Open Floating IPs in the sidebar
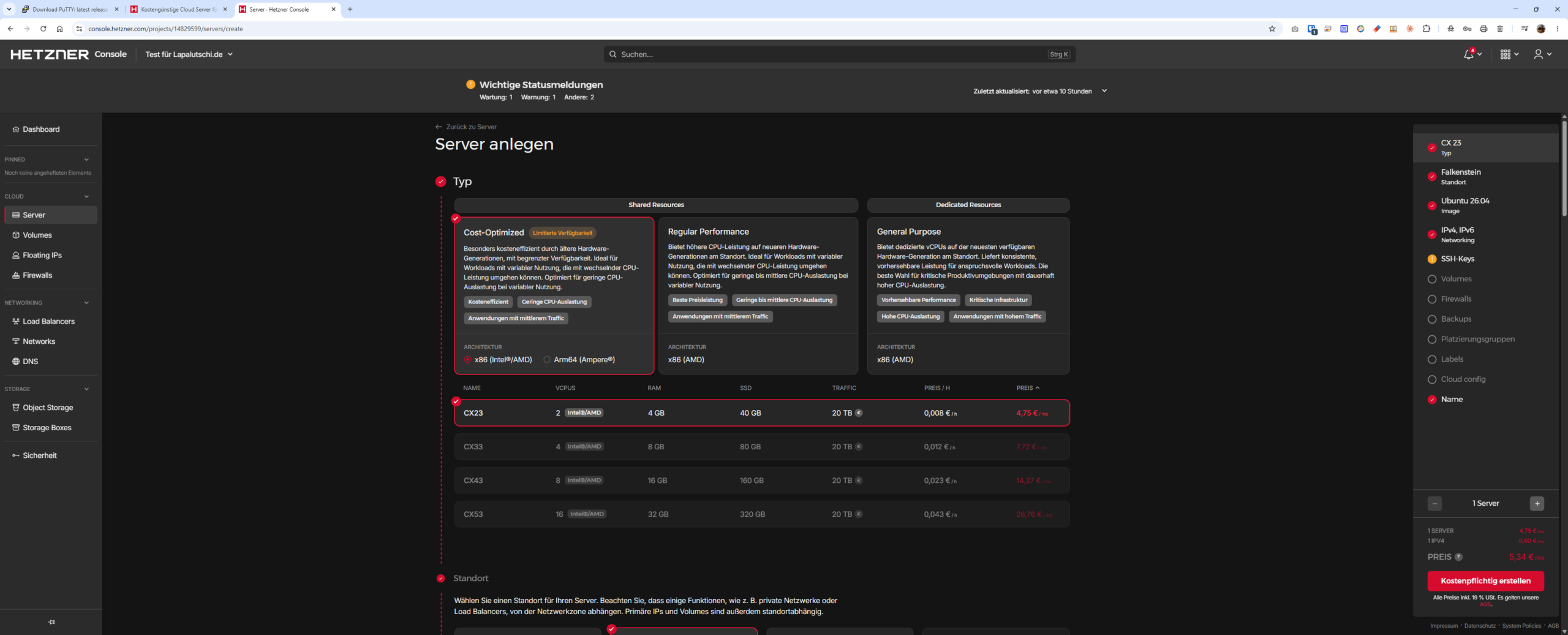Image resolution: width=1568 pixels, height=635 pixels. [51, 256]
